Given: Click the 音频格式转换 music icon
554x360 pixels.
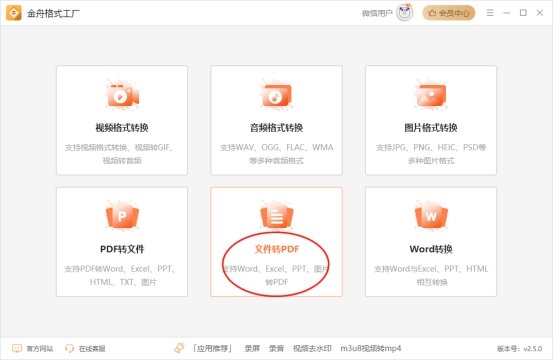Looking at the screenshot, I should pyautogui.click(x=277, y=95).
